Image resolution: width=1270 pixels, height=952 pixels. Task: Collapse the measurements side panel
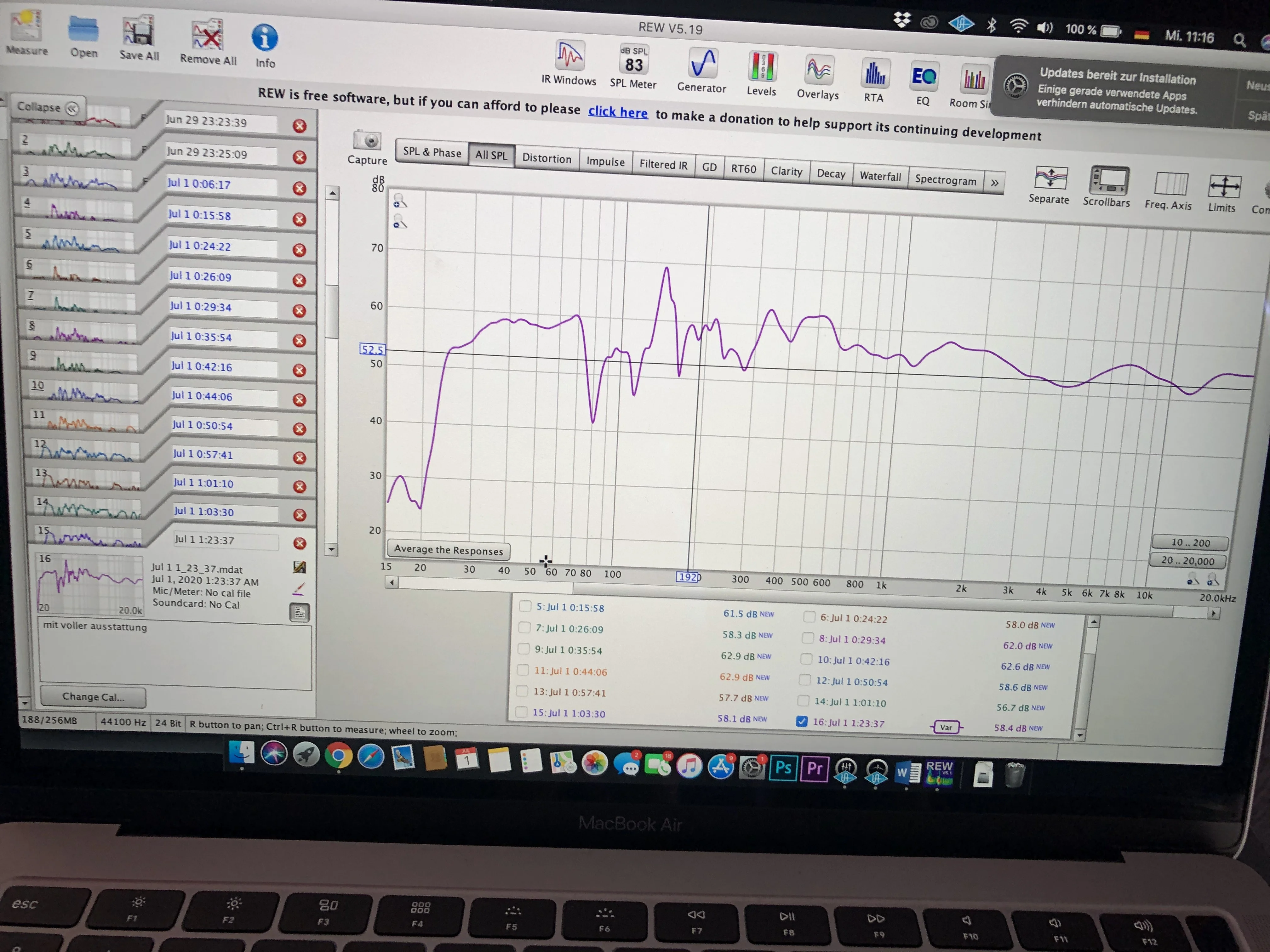click(x=48, y=107)
